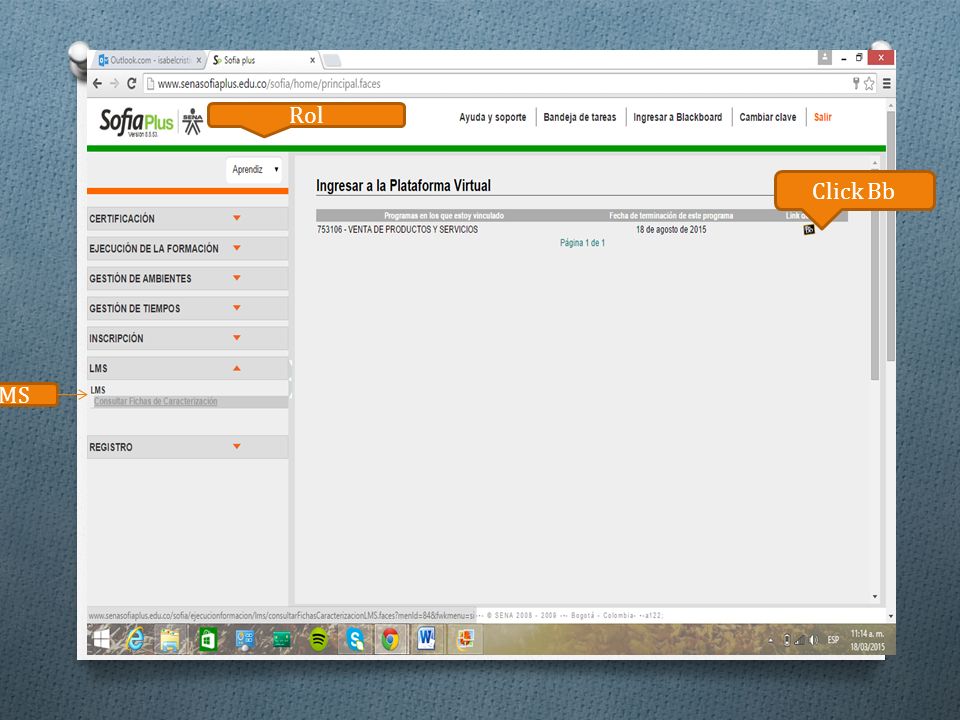Go back with the browser back arrow

pos(97,83)
